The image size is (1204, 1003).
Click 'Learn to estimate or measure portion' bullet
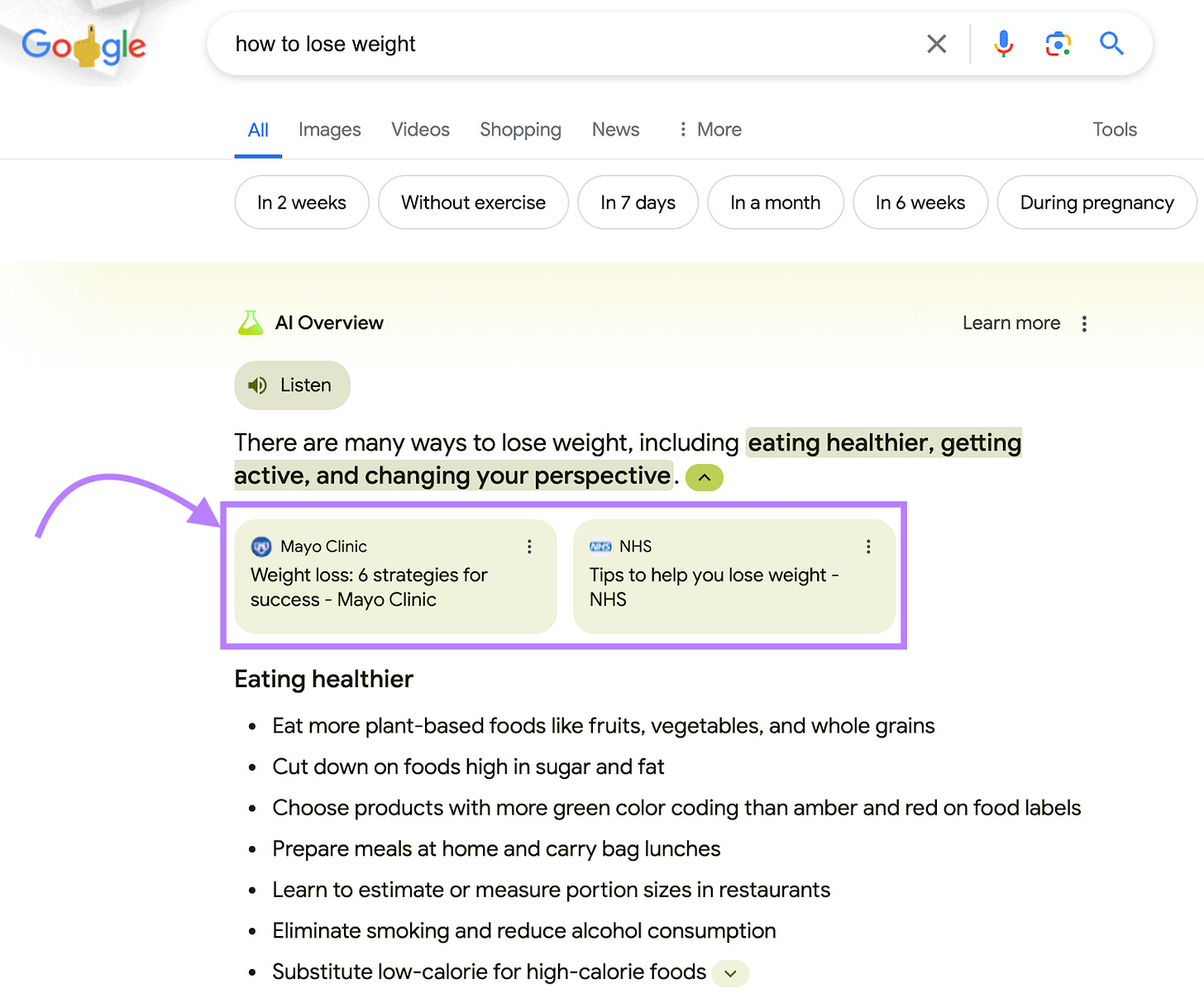[x=551, y=890]
